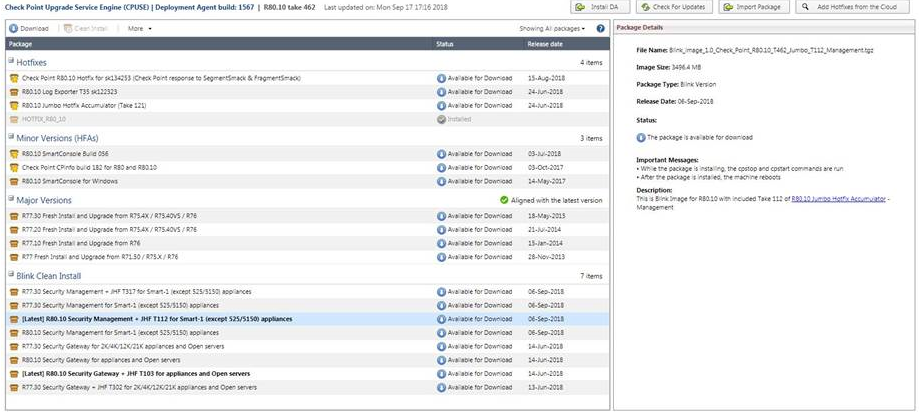Click the Install DA button
This screenshot has height=414, width=919.
click(x=600, y=7)
